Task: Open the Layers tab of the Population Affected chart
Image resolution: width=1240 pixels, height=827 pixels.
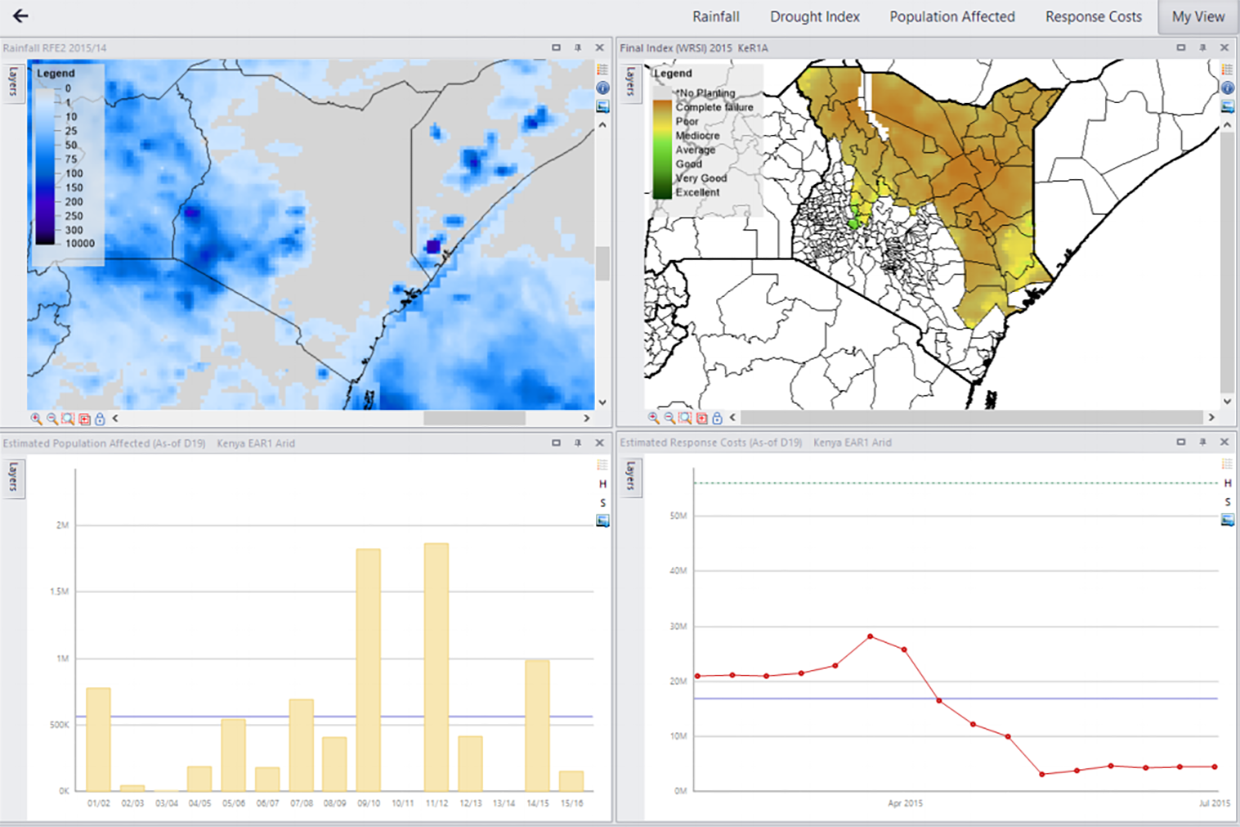Action: coord(14,478)
